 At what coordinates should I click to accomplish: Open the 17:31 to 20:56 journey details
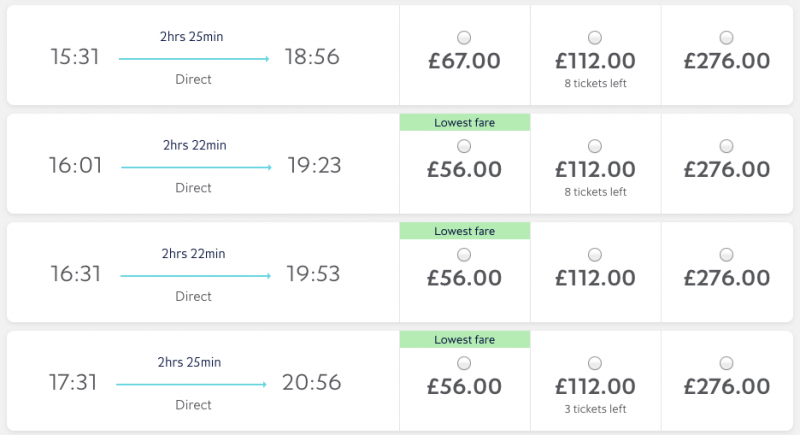pyautogui.click(x=203, y=381)
